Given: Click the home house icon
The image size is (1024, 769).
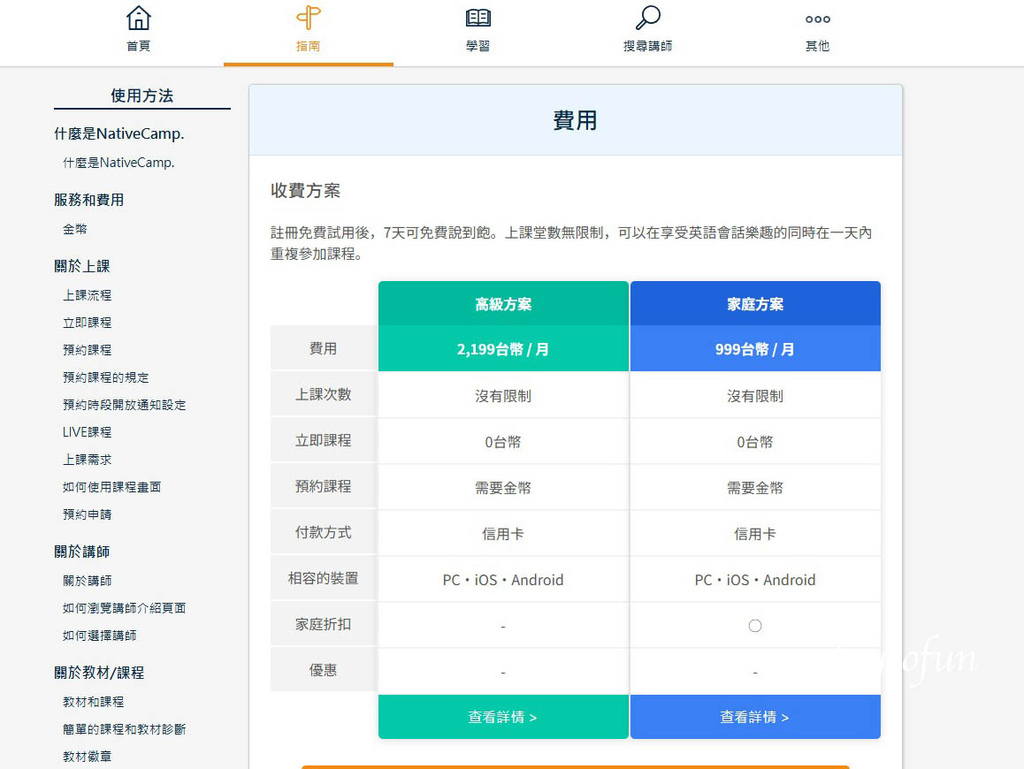Looking at the screenshot, I should coord(138,18).
